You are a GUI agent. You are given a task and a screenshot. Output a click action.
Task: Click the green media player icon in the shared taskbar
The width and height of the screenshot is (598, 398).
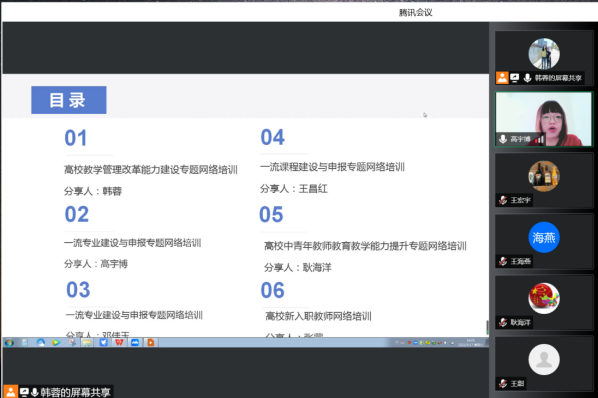56,342
